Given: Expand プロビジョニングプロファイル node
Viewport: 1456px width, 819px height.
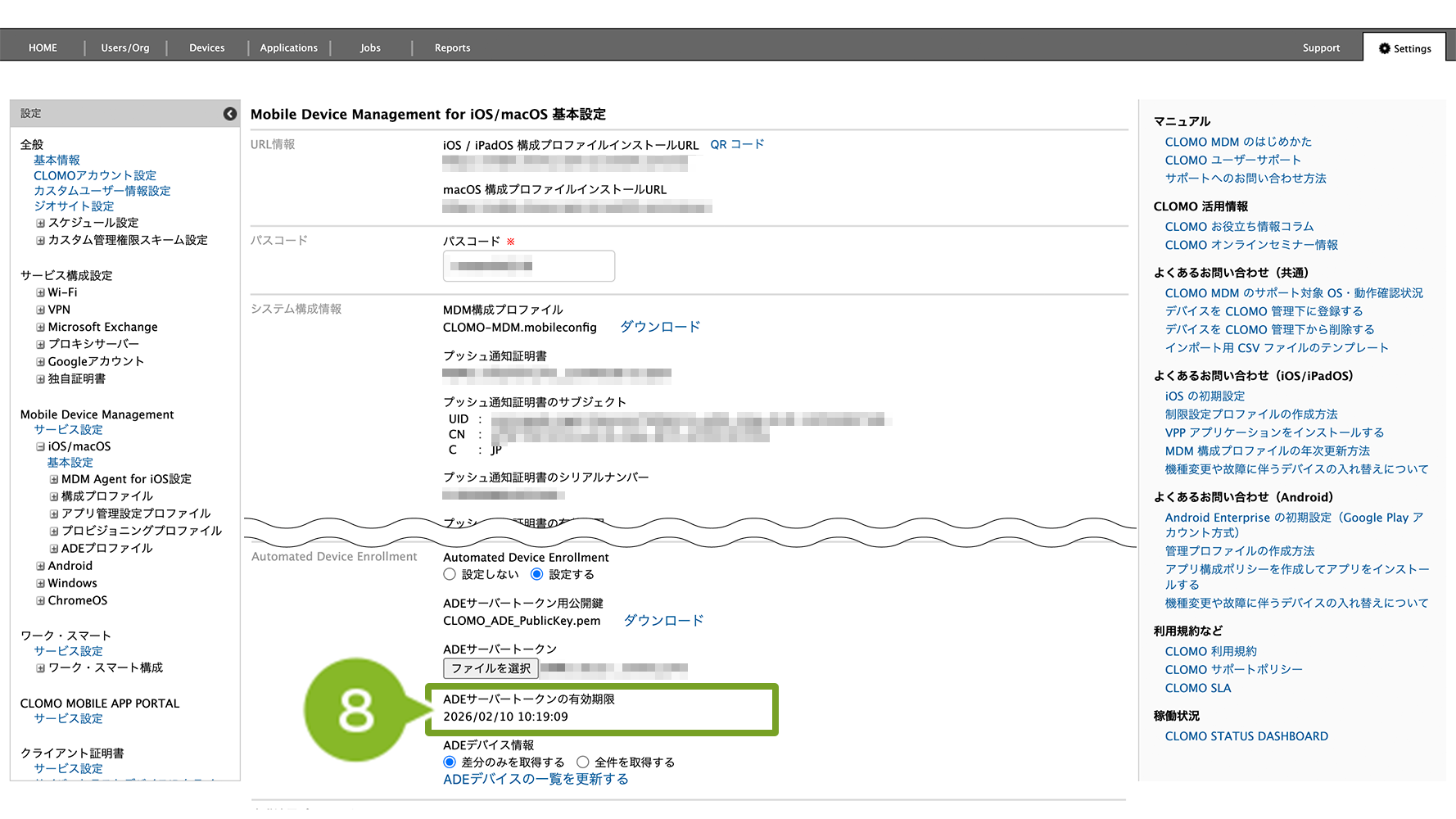Looking at the screenshot, I should [x=54, y=531].
